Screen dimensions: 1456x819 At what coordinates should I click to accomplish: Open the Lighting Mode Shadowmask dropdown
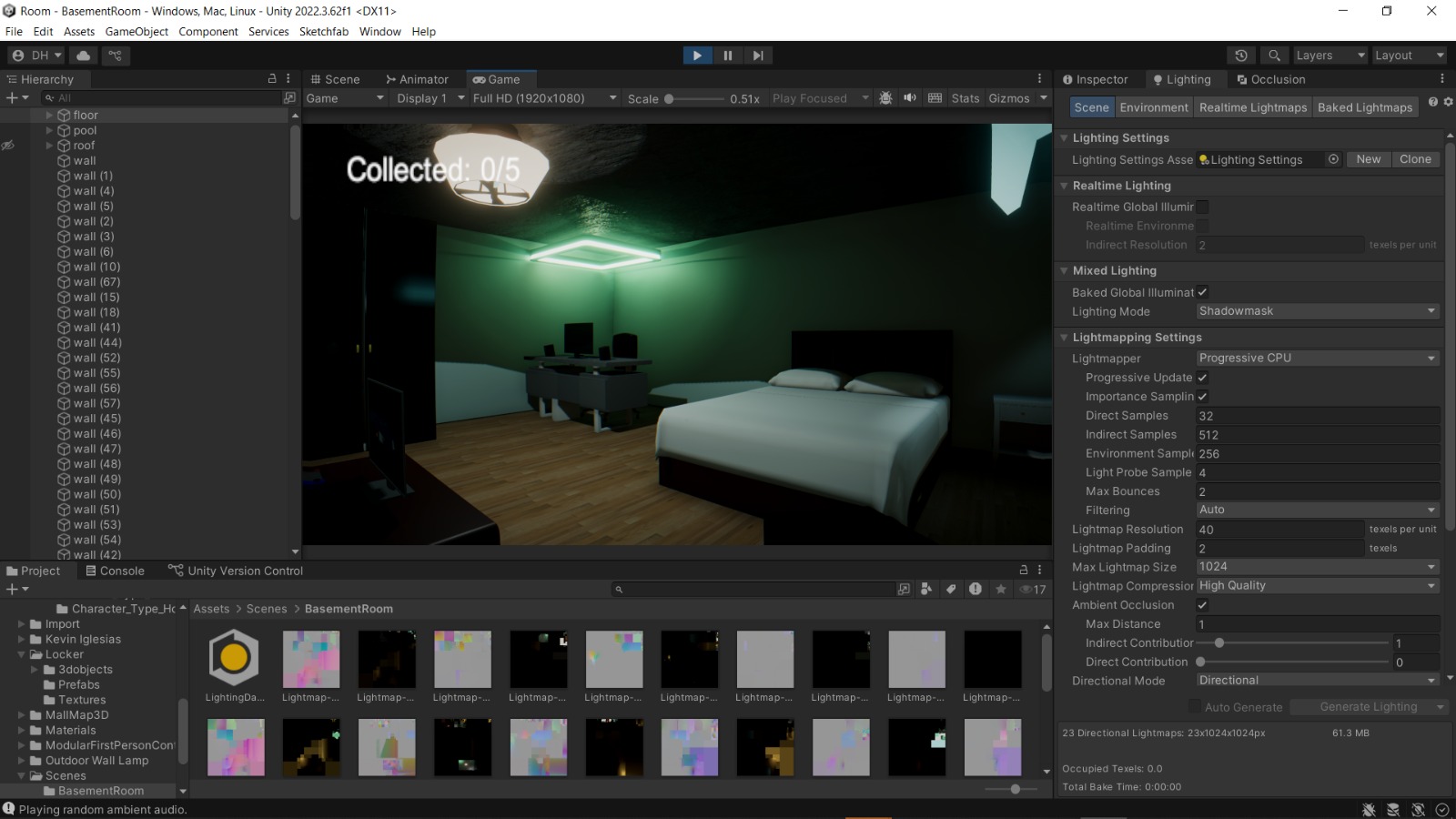[1317, 310]
